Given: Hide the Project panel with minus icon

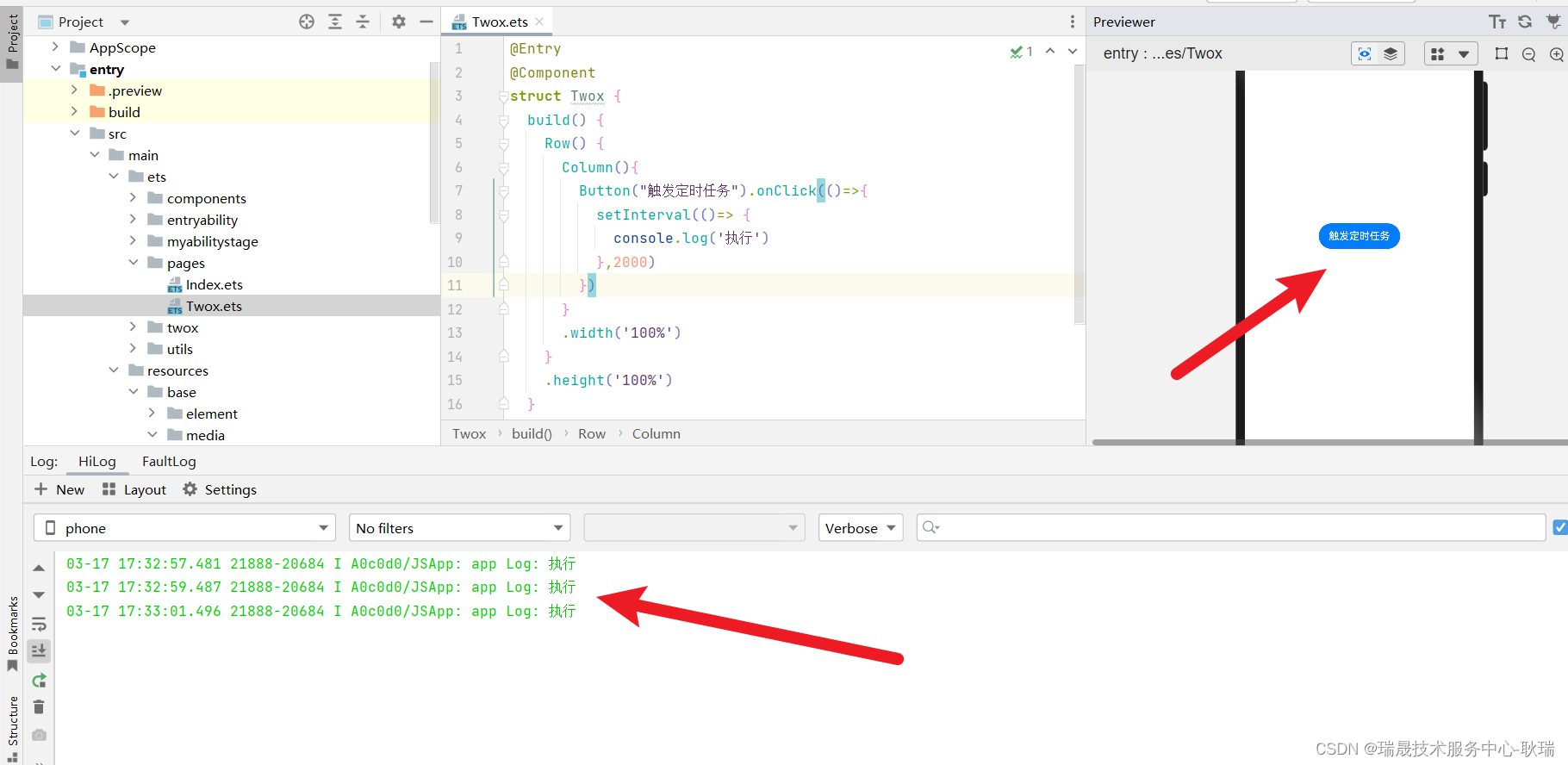Looking at the screenshot, I should click(426, 22).
